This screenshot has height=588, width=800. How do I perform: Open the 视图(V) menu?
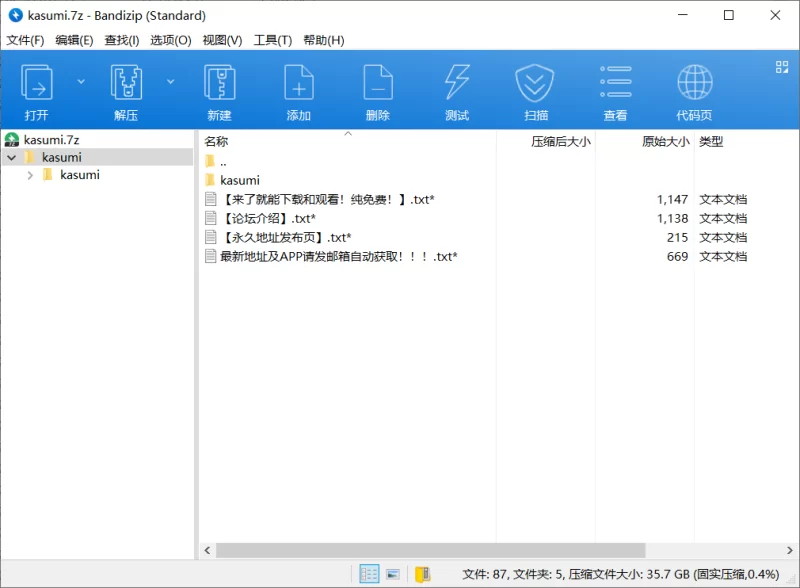(222, 40)
